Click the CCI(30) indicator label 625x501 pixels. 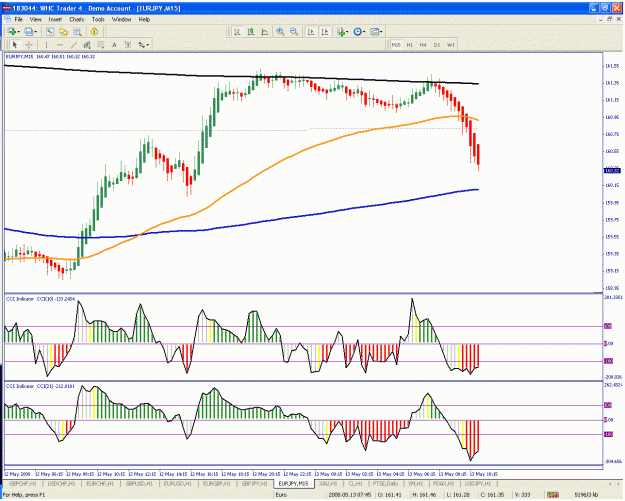40,299
